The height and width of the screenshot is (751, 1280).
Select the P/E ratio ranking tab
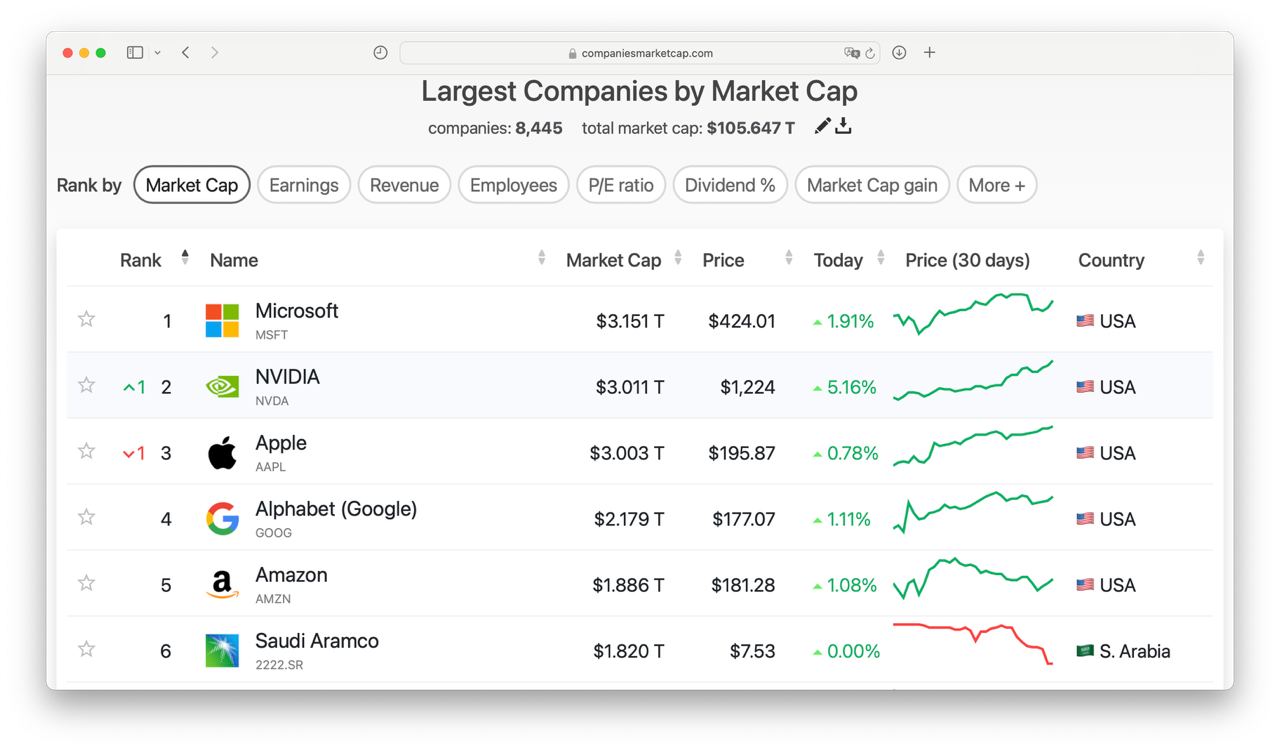621,185
